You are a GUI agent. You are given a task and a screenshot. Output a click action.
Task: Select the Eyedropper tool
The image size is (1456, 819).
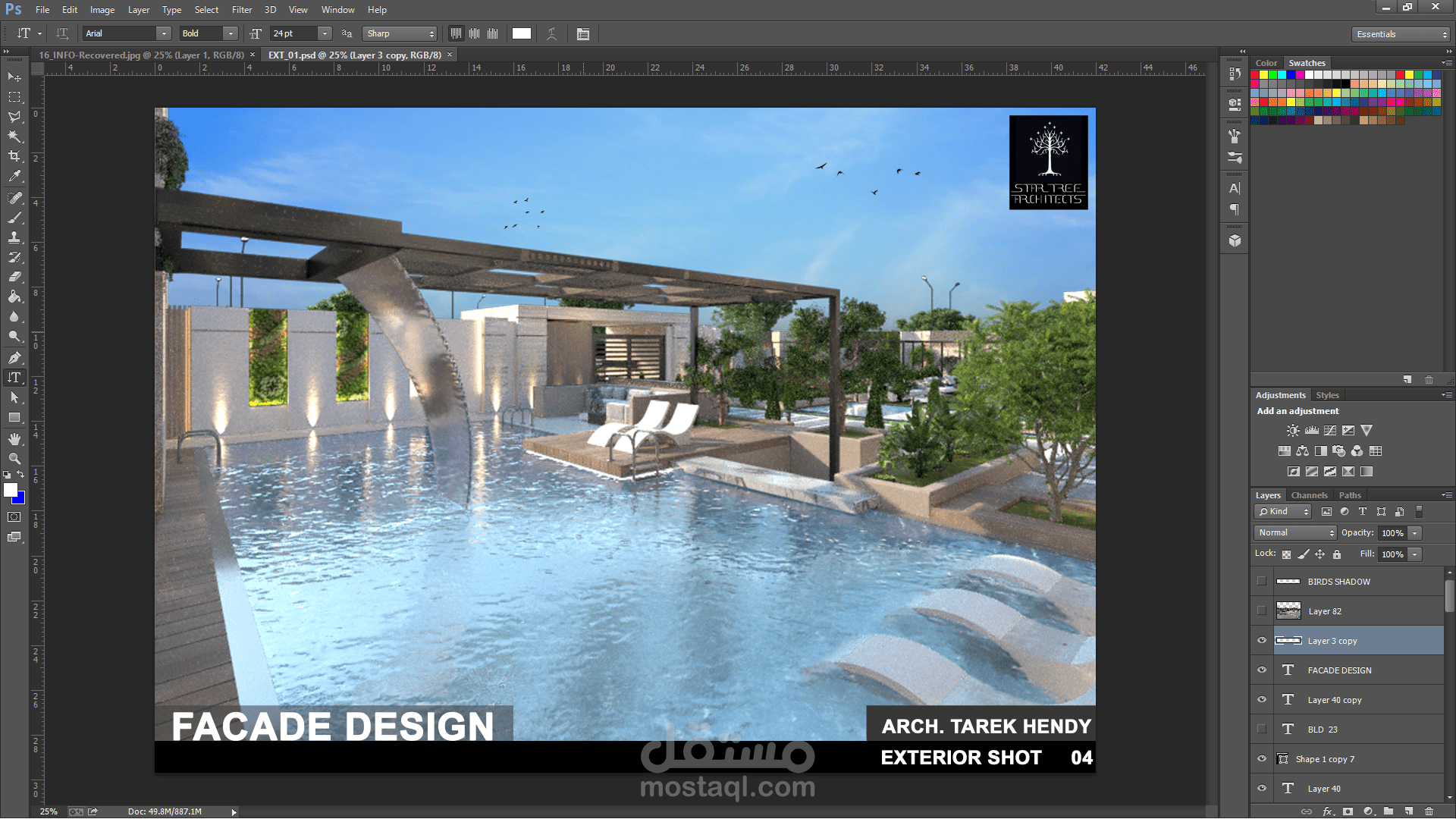coord(14,176)
